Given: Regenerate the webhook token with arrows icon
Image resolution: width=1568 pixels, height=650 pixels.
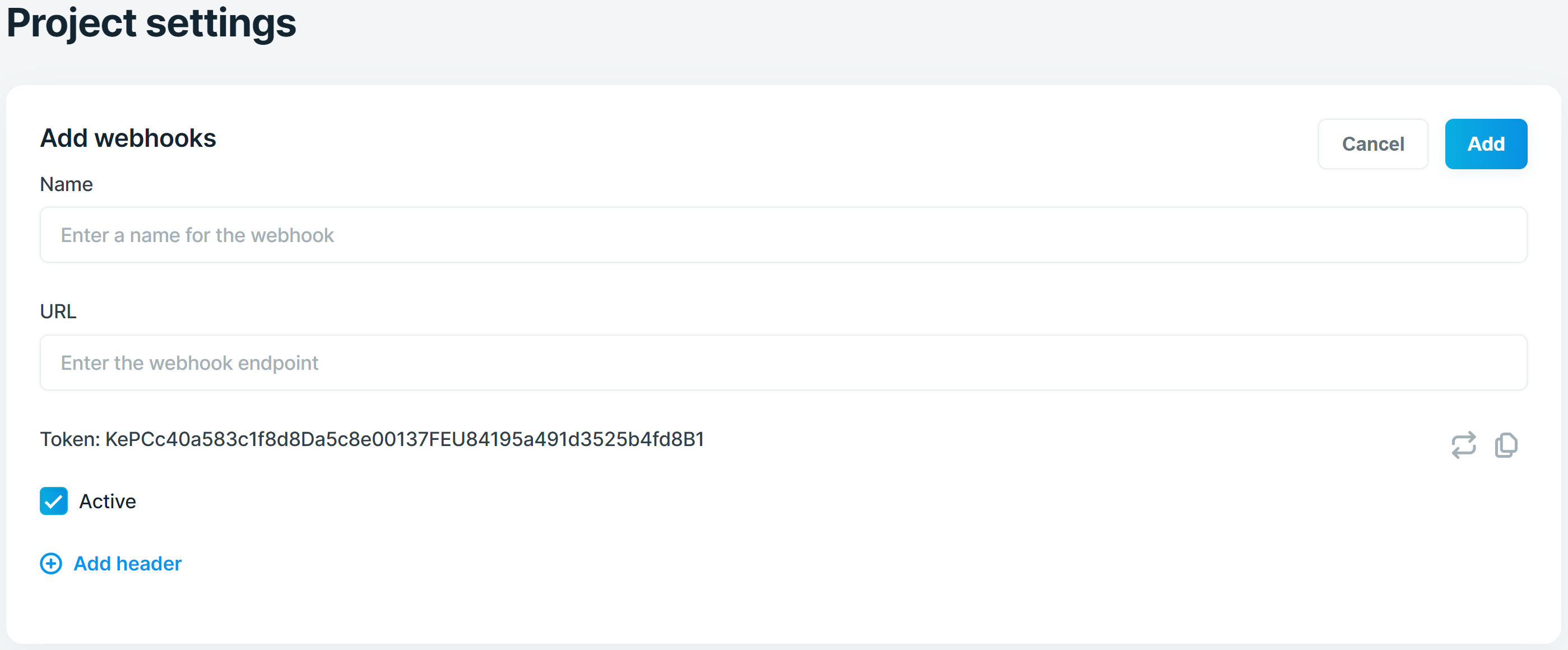Looking at the screenshot, I should 1463,445.
